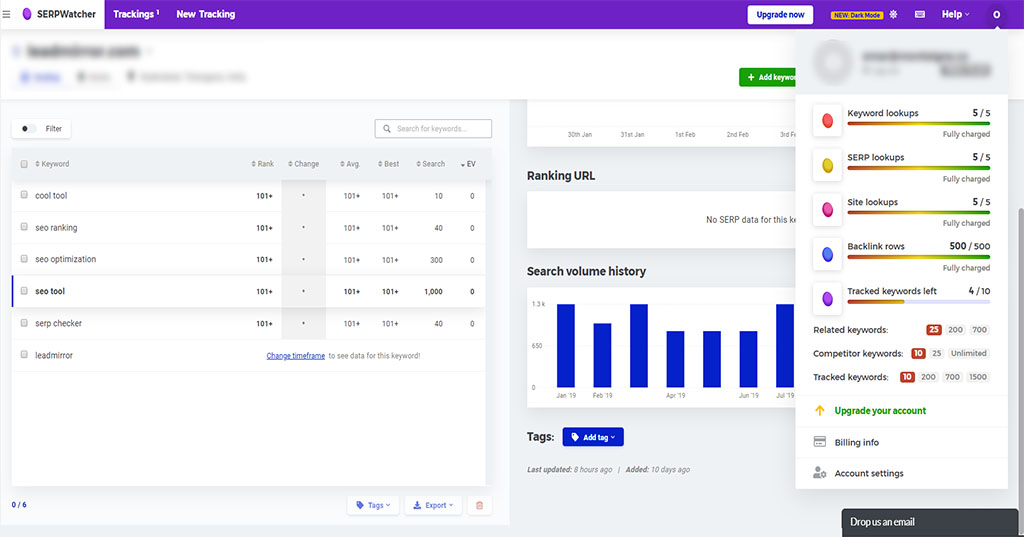This screenshot has width=1024, height=537.
Task: Click the Search for keywords input field
Action: [433, 129]
